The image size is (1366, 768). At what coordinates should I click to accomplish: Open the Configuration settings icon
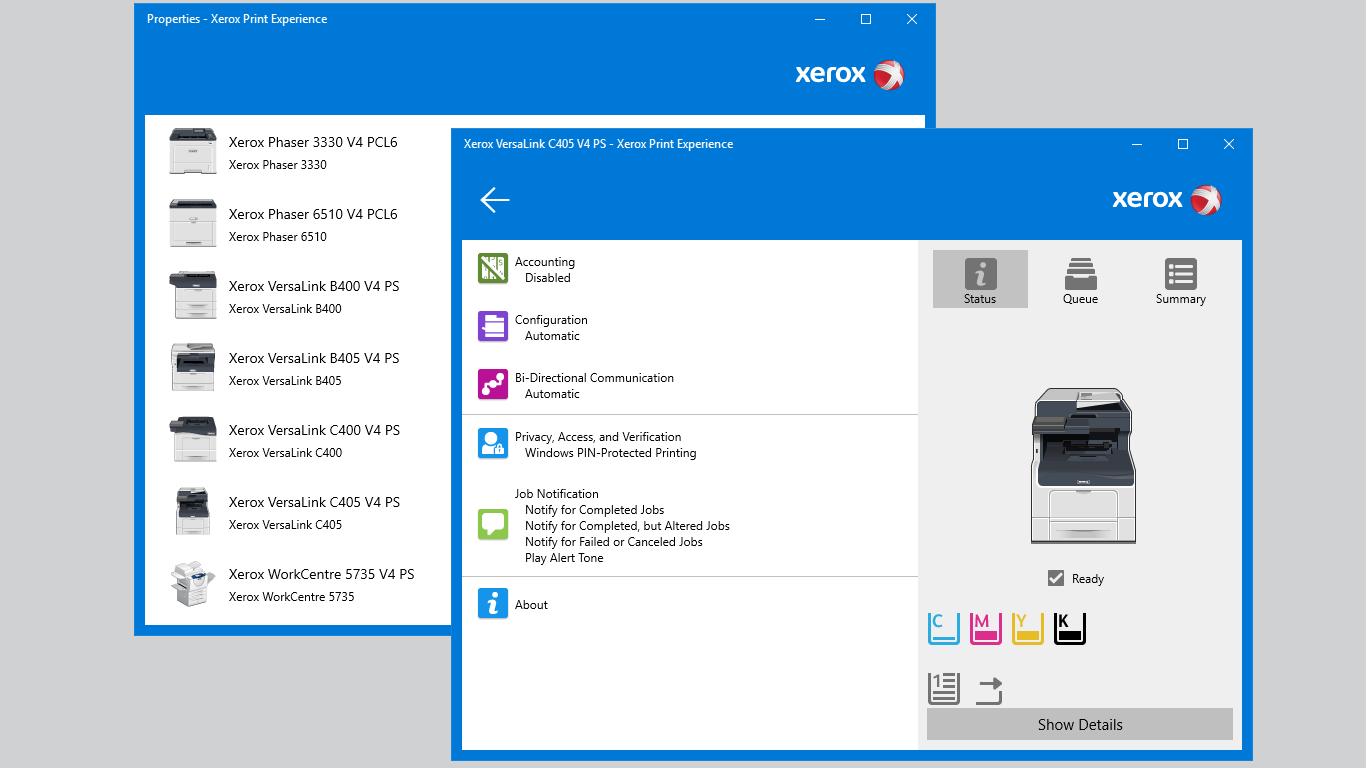pyautogui.click(x=493, y=326)
